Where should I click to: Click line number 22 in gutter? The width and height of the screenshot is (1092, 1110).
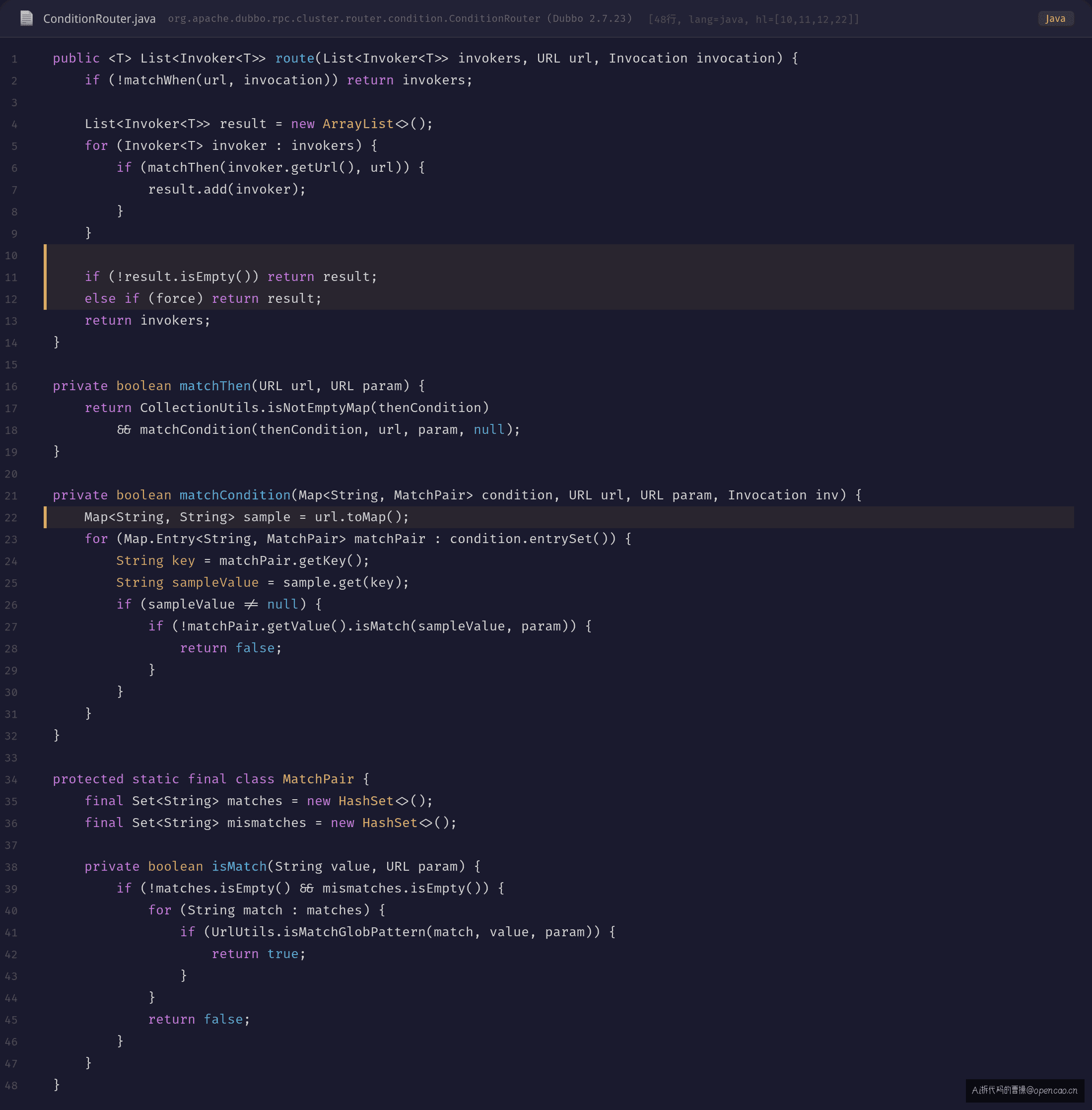click(11, 517)
